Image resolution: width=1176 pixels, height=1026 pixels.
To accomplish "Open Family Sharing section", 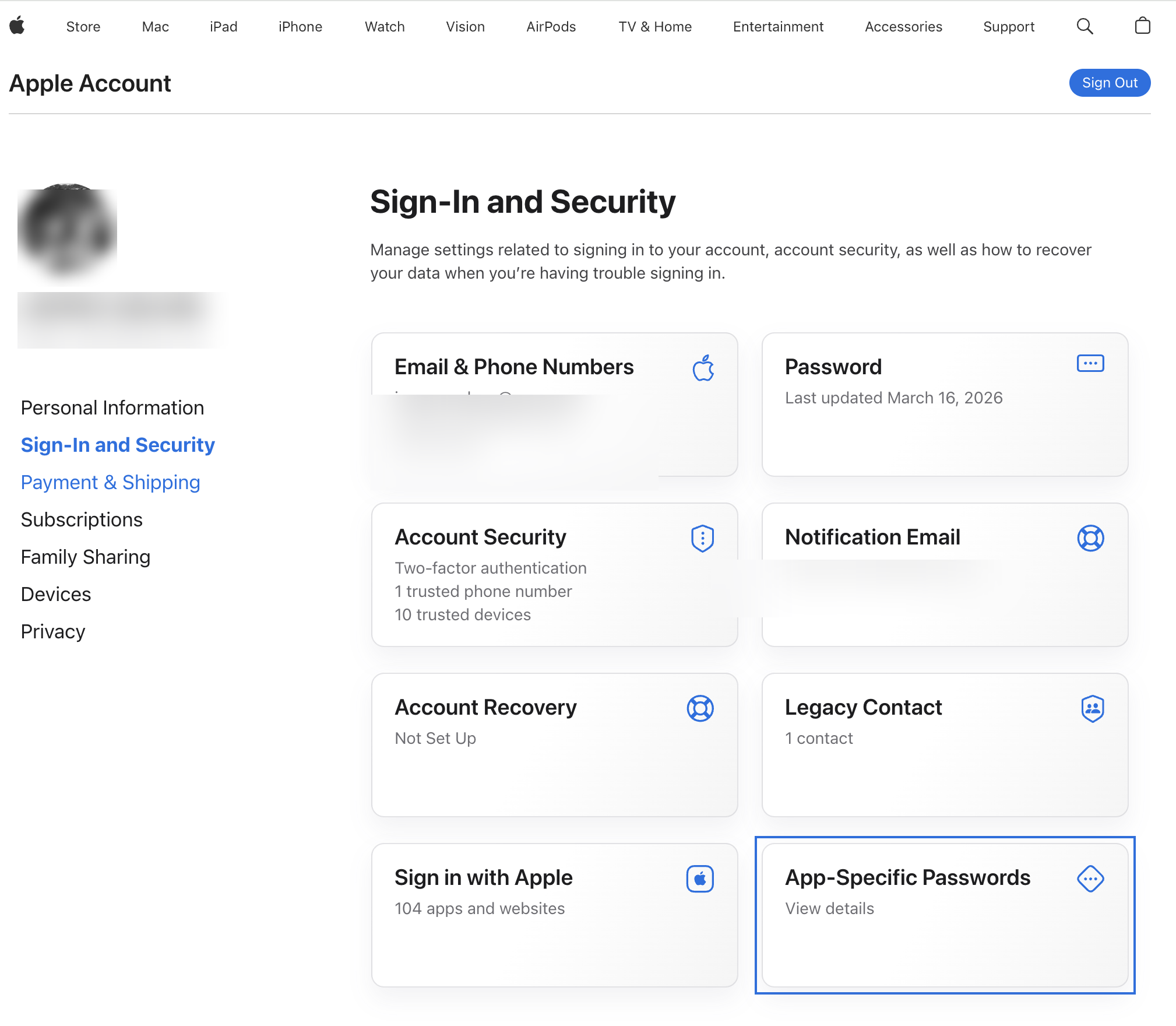I will [86, 557].
